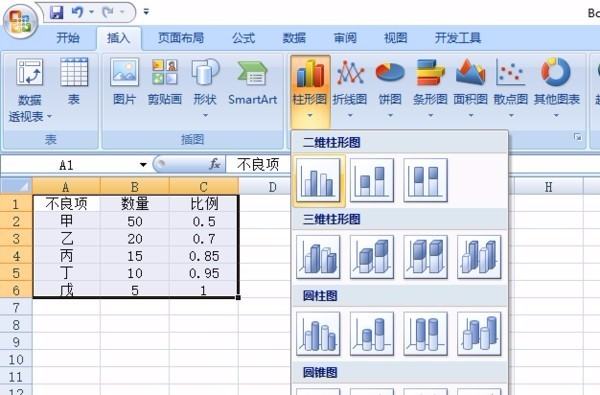Select row 7 header
This screenshot has height=395, width=600.
16,307
